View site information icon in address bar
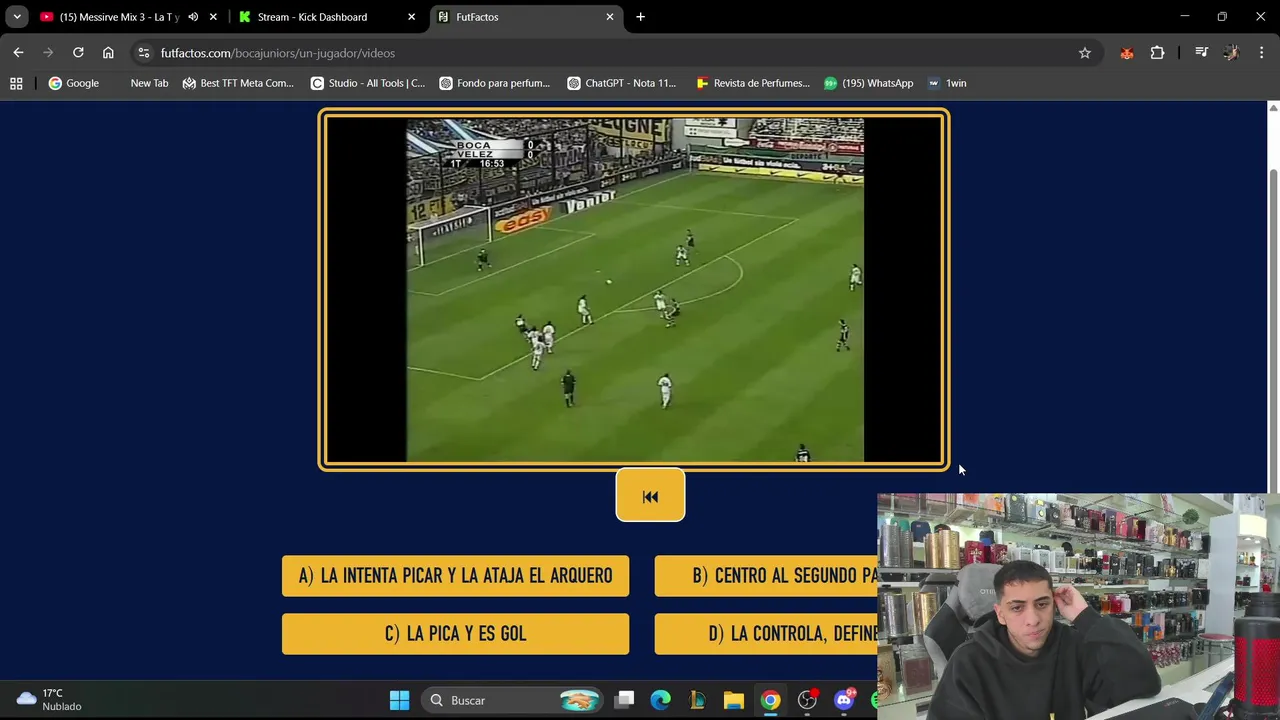The width and height of the screenshot is (1280, 720). coord(144,53)
